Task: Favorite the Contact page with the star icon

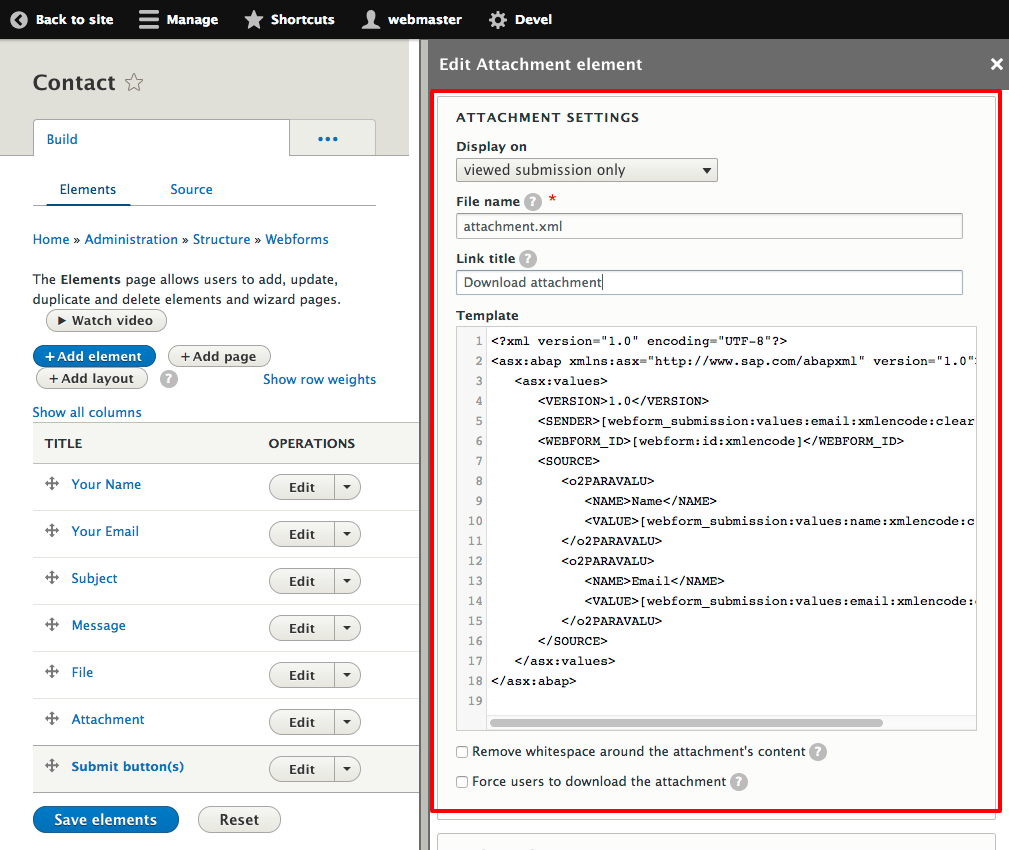Action: (x=133, y=83)
